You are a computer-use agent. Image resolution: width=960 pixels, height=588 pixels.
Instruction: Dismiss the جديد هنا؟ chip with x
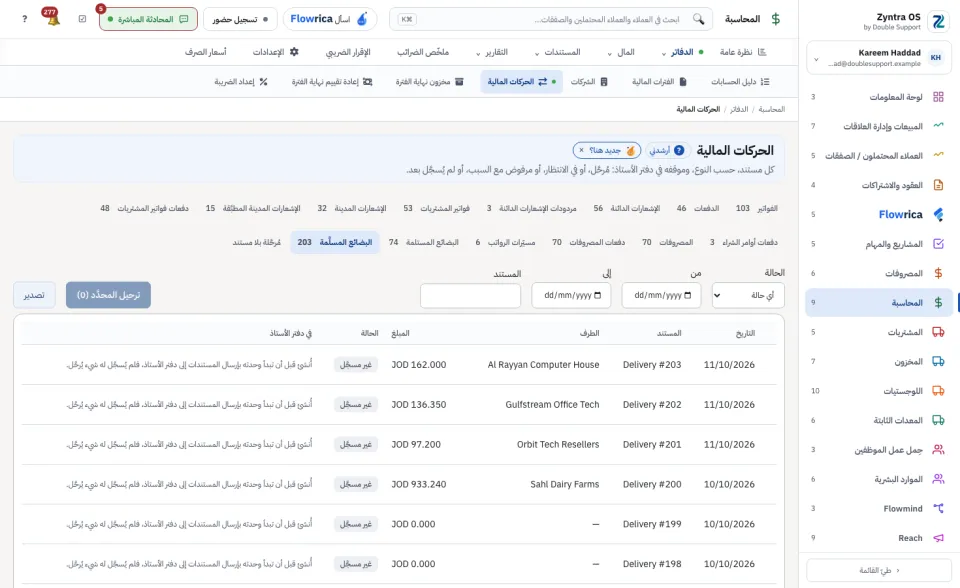tap(581, 150)
